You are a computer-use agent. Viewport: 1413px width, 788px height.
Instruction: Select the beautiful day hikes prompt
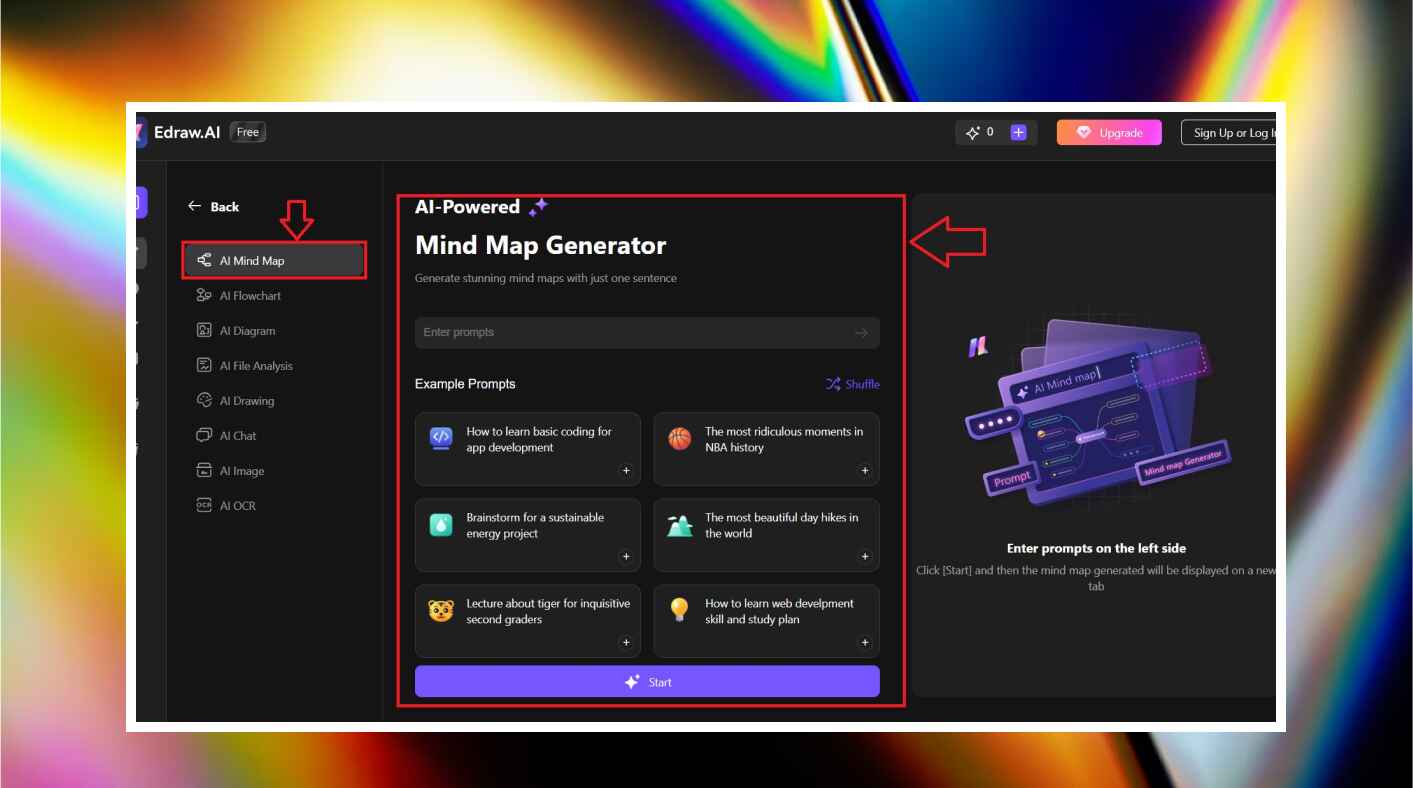pos(766,535)
